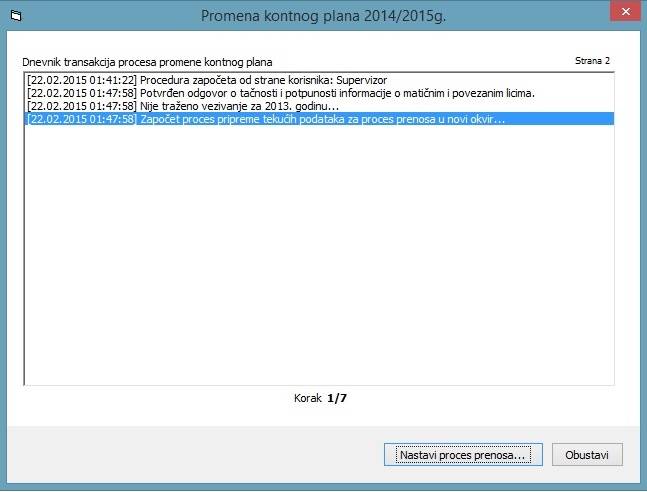Click the dialog title 'Promena kontnog plana 2014/2015g.'
Image resolution: width=647 pixels, height=492 pixels.
point(323,16)
